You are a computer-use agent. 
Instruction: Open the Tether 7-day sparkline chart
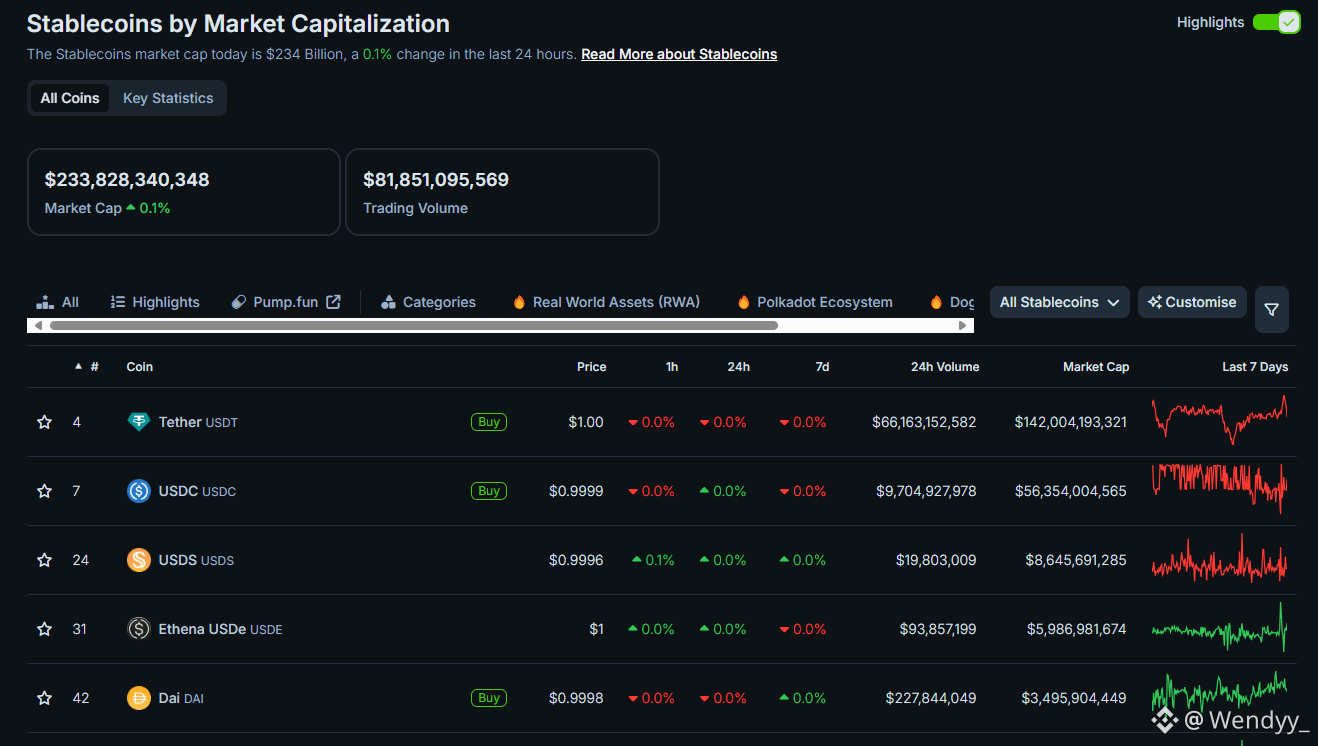click(1219, 420)
